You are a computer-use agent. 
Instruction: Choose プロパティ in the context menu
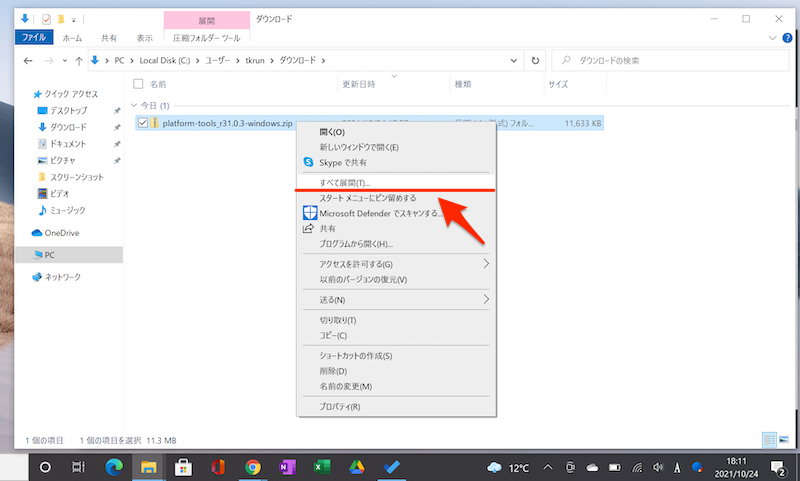(x=340, y=407)
